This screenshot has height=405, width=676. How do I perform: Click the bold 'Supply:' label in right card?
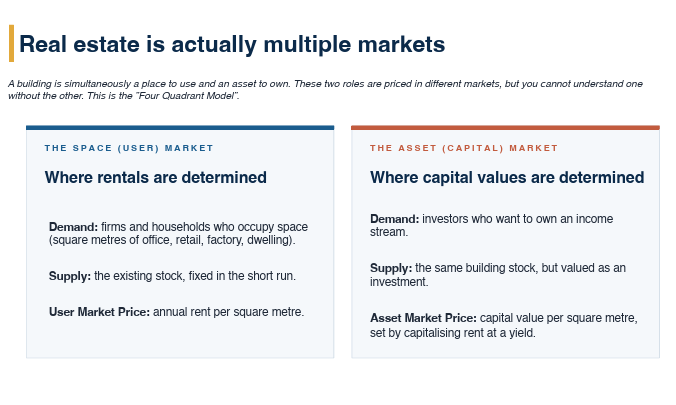click(x=391, y=268)
